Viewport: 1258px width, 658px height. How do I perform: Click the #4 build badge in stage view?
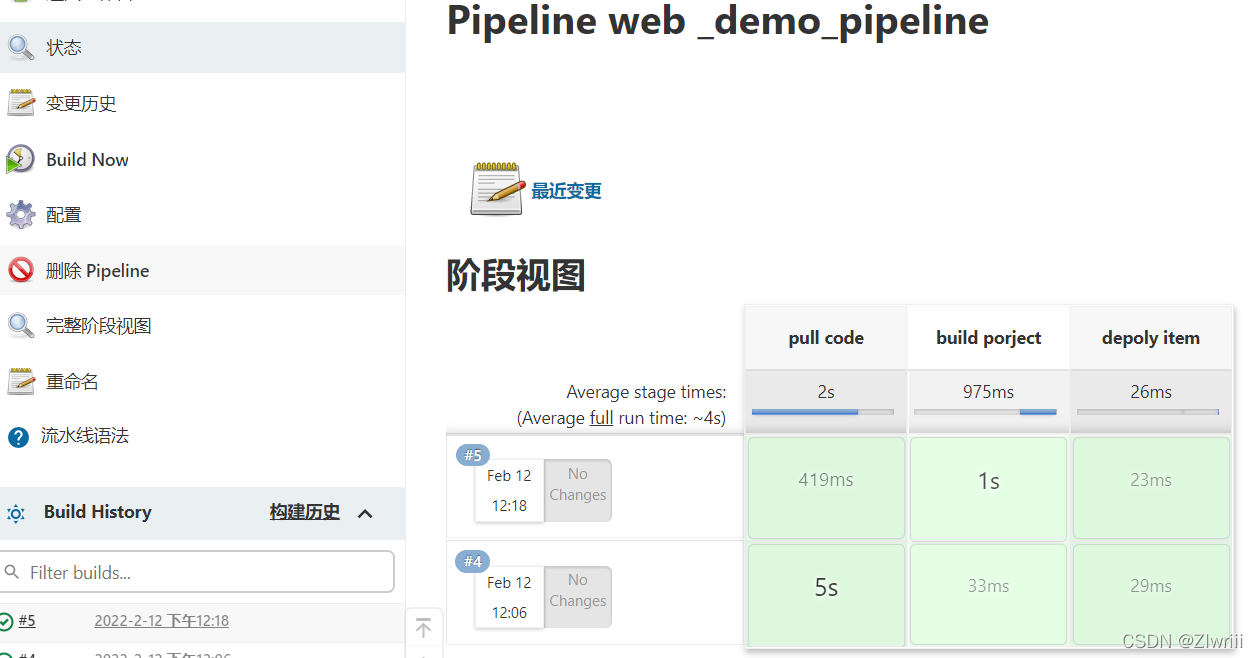(x=473, y=562)
